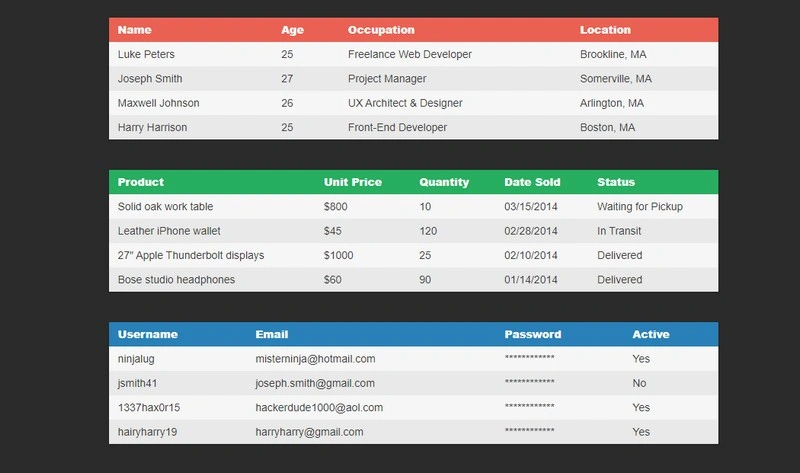The image size is (800, 473).
Task: Click the Yes active value for hairyharry19
Action: [x=641, y=432]
